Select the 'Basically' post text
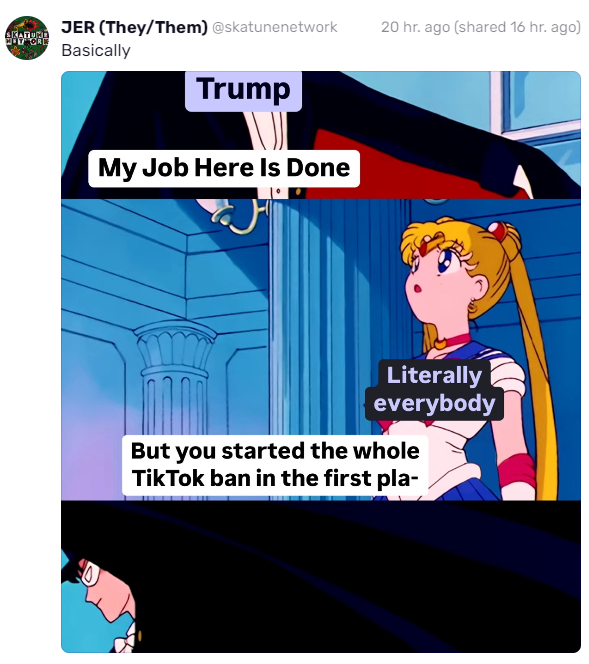 (x=96, y=50)
